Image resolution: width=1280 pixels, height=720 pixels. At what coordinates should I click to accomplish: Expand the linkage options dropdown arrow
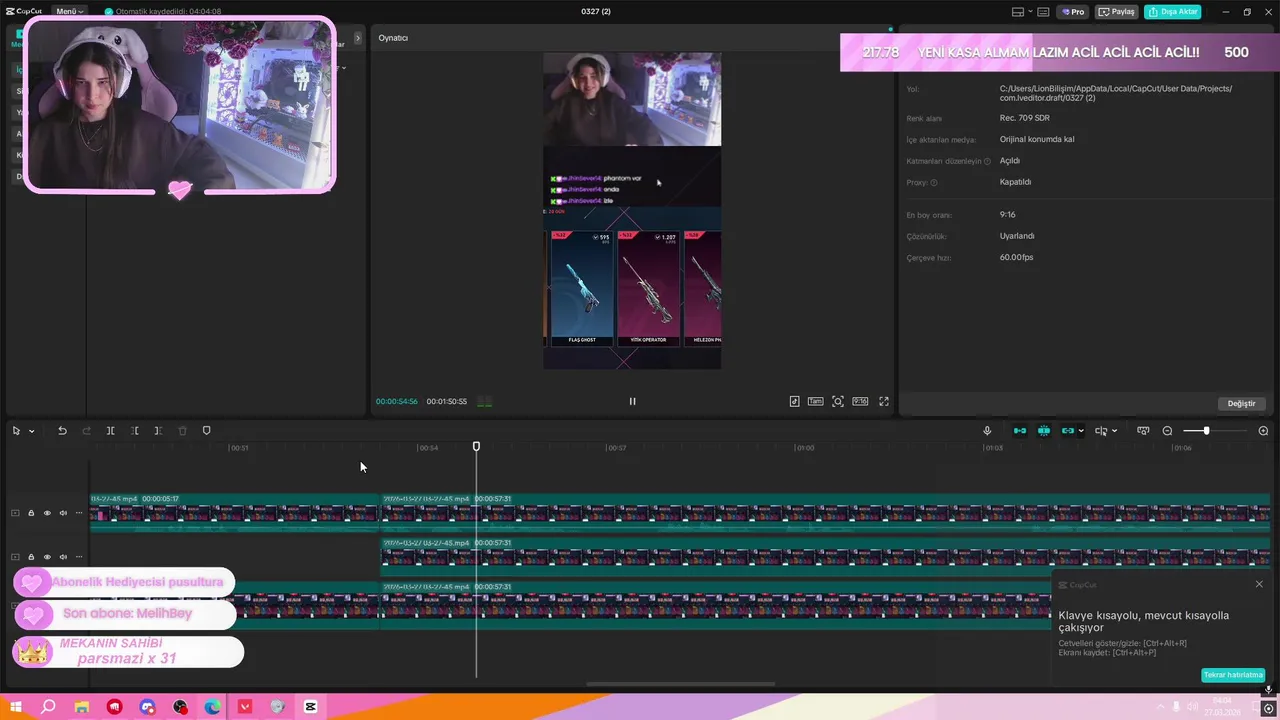pyautogui.click(x=1081, y=431)
